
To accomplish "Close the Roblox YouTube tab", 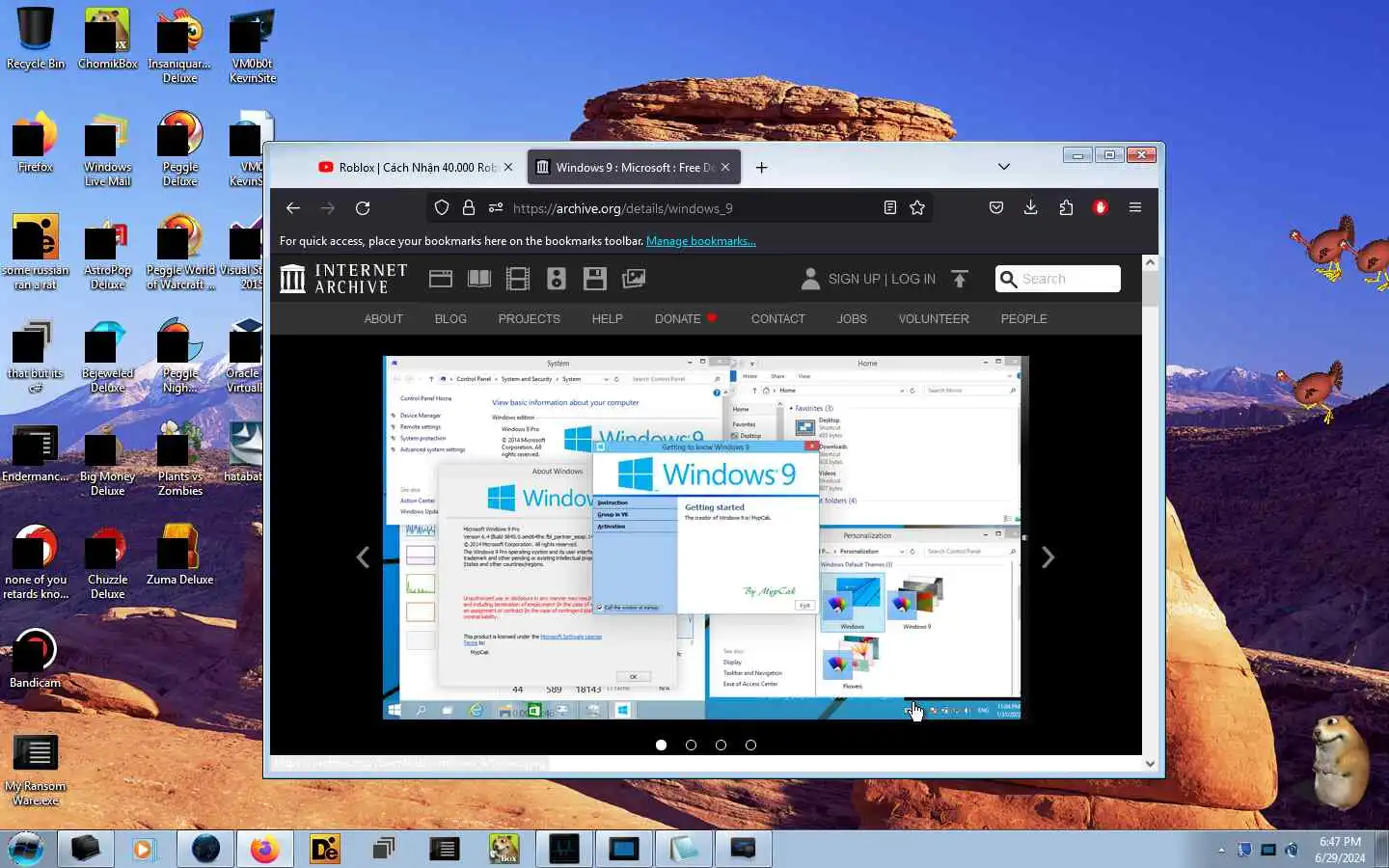I will (x=508, y=167).
